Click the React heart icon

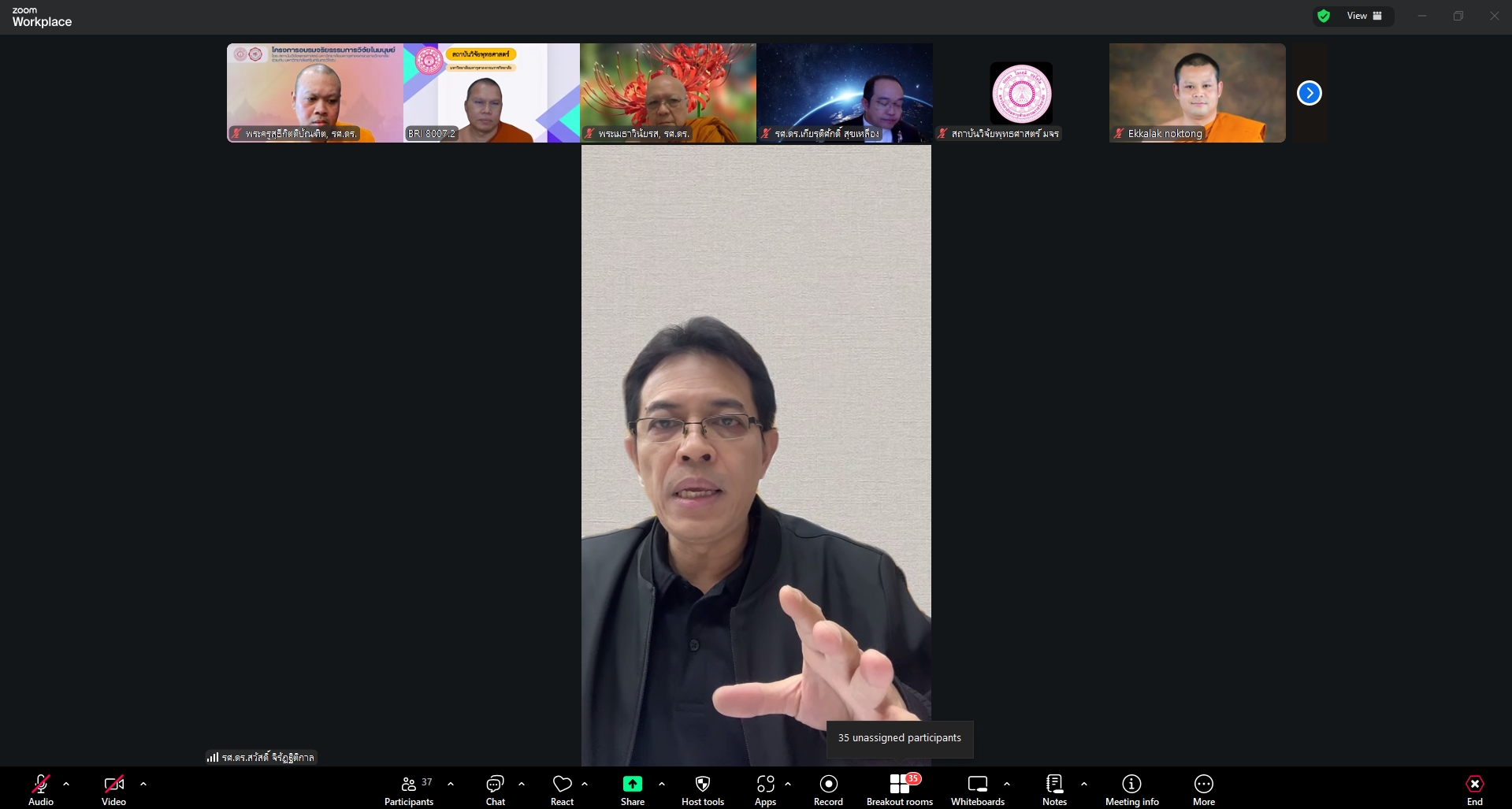tap(562, 785)
